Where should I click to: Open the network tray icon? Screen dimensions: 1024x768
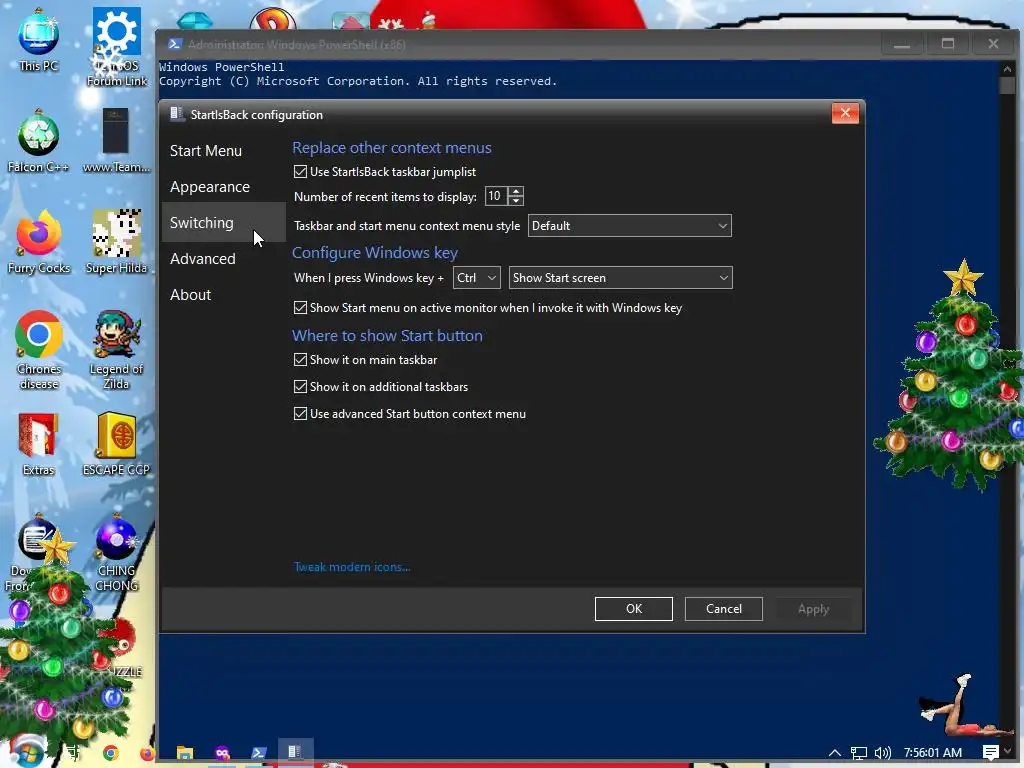[859, 753]
